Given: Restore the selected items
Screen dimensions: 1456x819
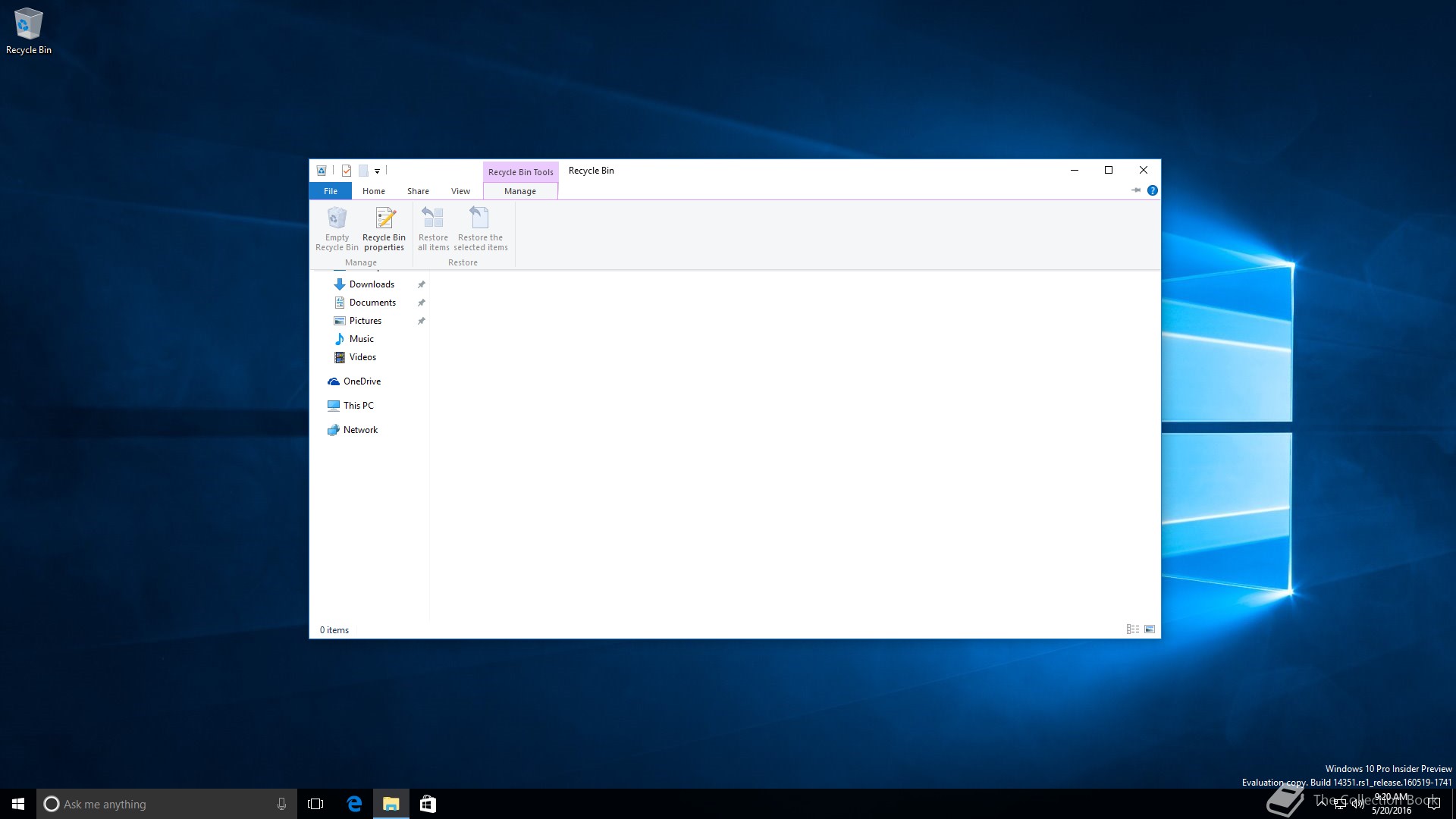Looking at the screenshot, I should point(480,226).
